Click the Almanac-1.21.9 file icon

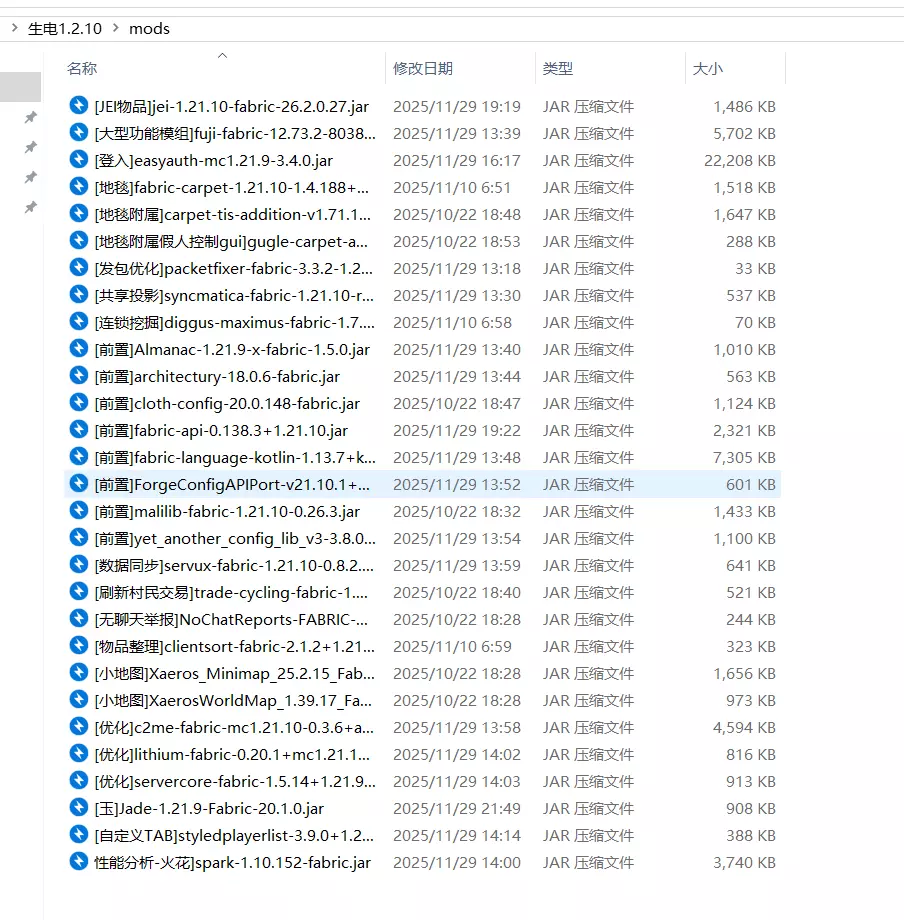click(x=79, y=349)
